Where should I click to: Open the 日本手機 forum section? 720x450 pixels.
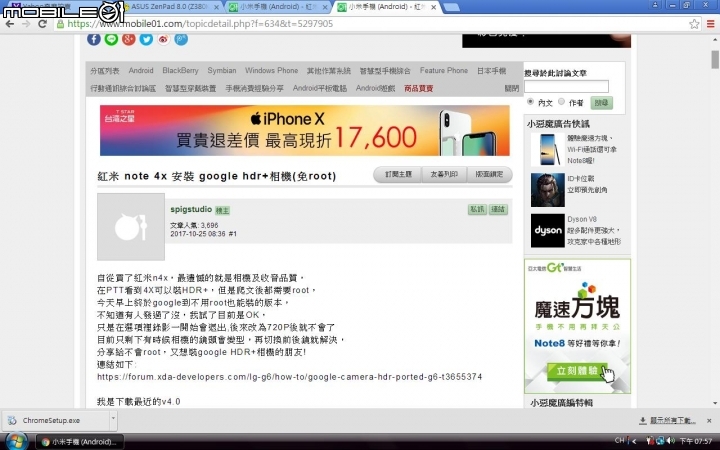point(491,71)
